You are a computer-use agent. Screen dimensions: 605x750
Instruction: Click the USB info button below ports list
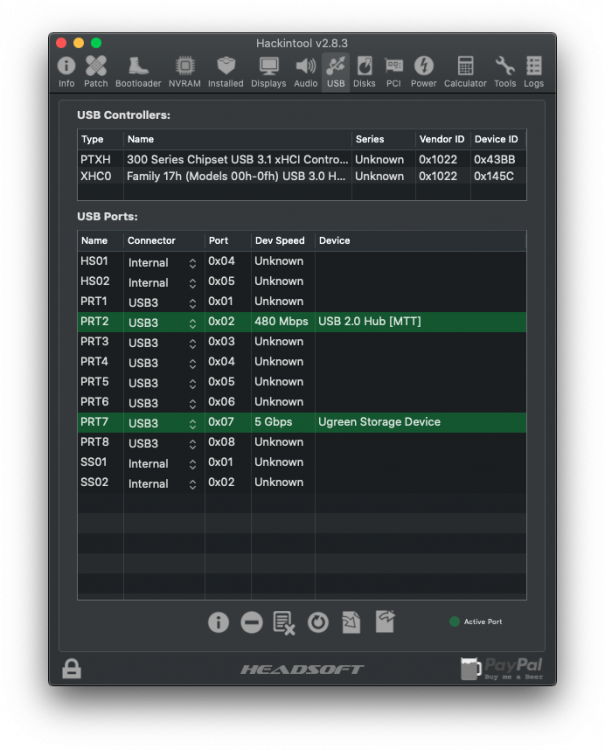(x=218, y=622)
